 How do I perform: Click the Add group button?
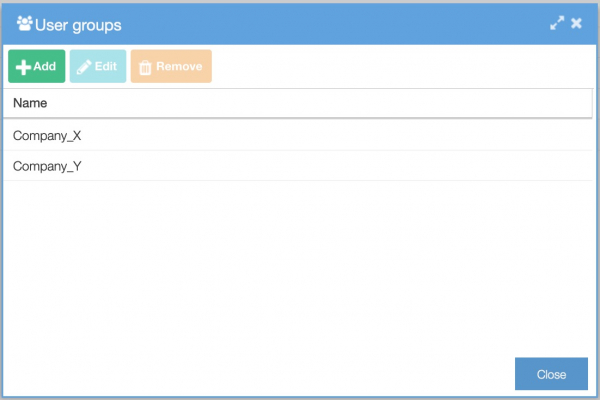coord(37,66)
